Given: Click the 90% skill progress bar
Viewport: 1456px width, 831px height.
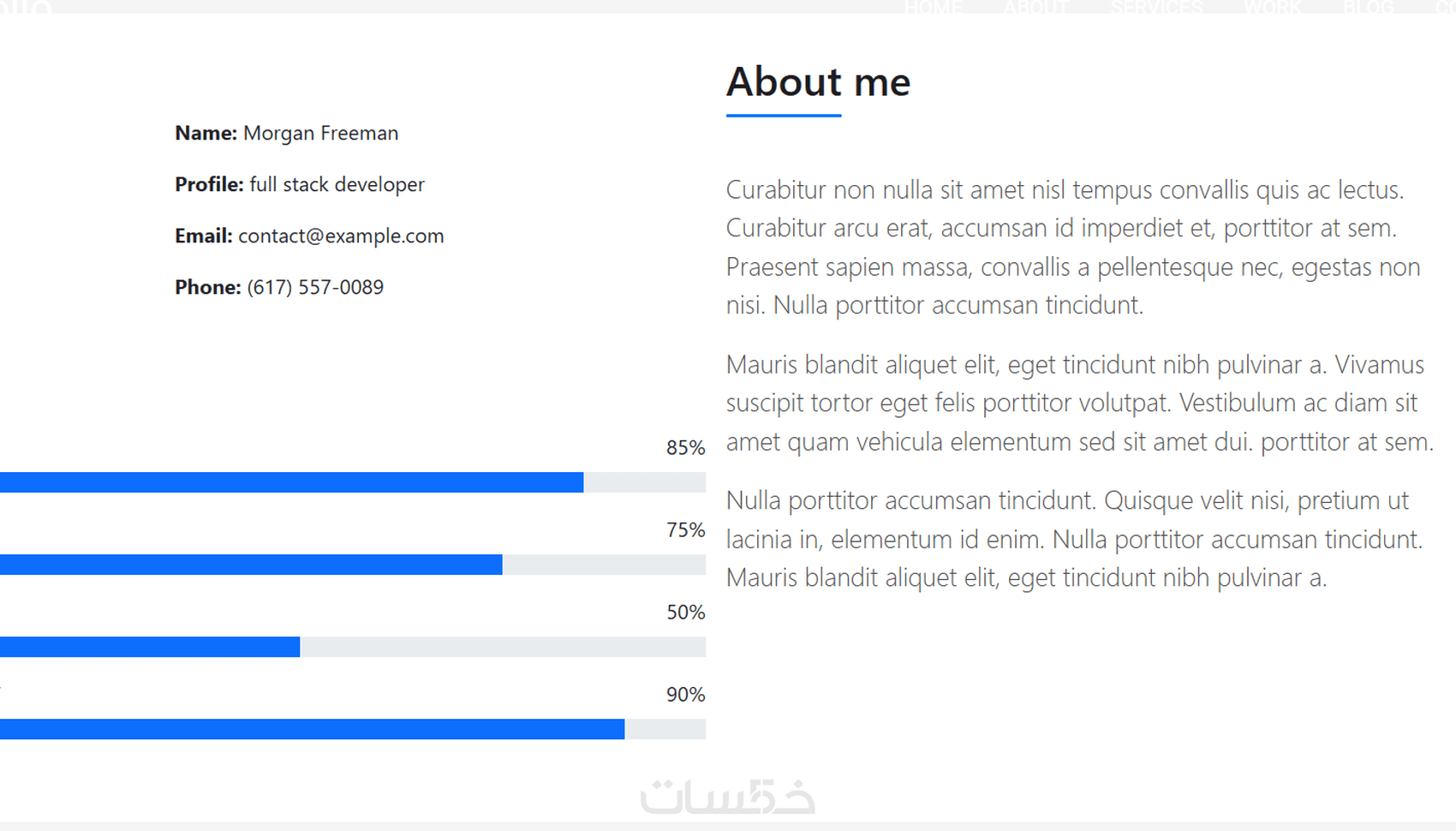Looking at the screenshot, I should coord(352,729).
